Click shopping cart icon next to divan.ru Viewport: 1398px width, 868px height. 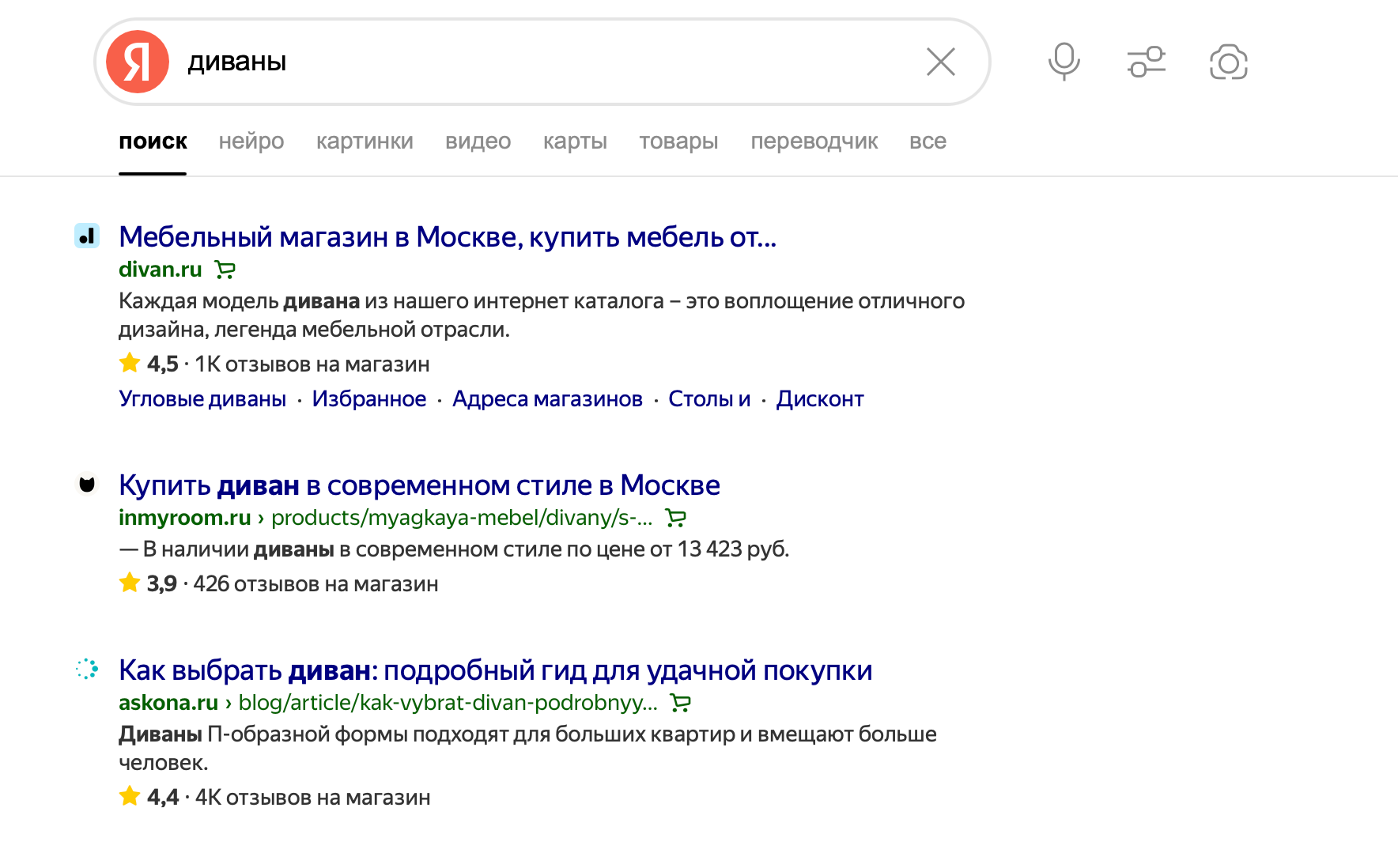point(225,270)
